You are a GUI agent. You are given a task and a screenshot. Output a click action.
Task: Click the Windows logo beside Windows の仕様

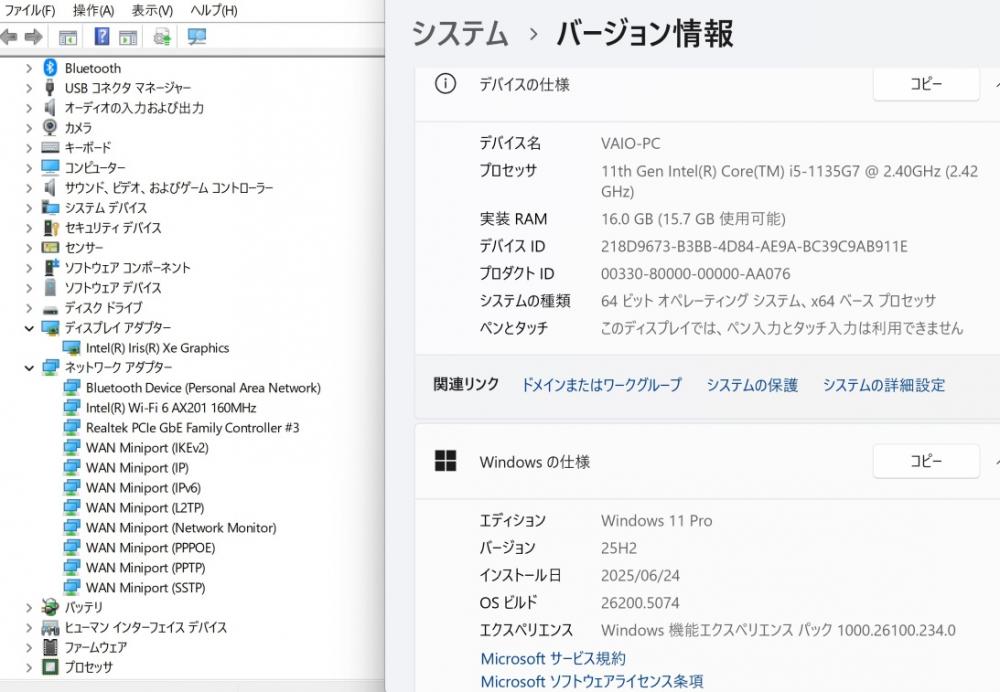[445, 460]
